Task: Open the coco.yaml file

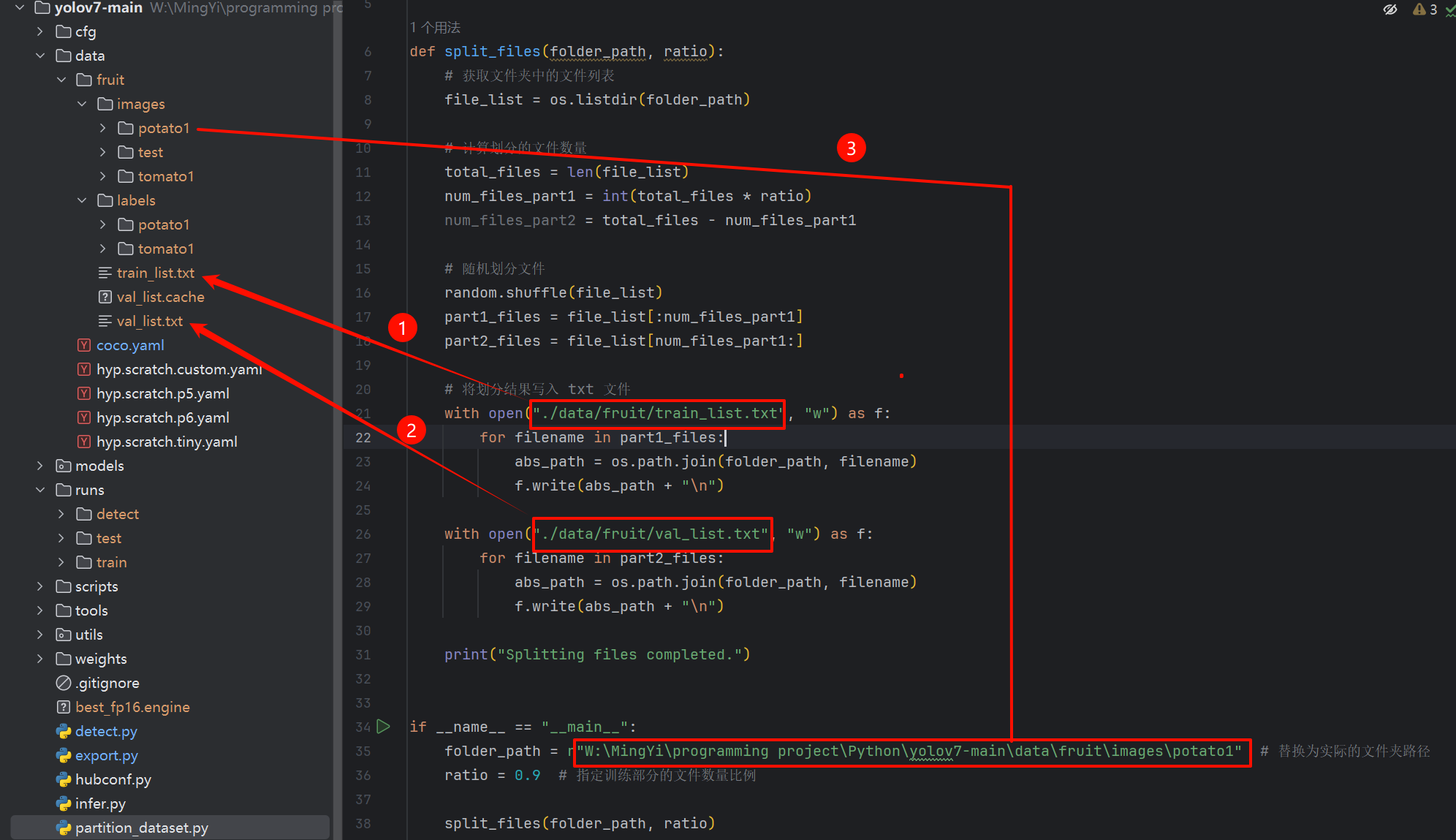Action: point(129,345)
